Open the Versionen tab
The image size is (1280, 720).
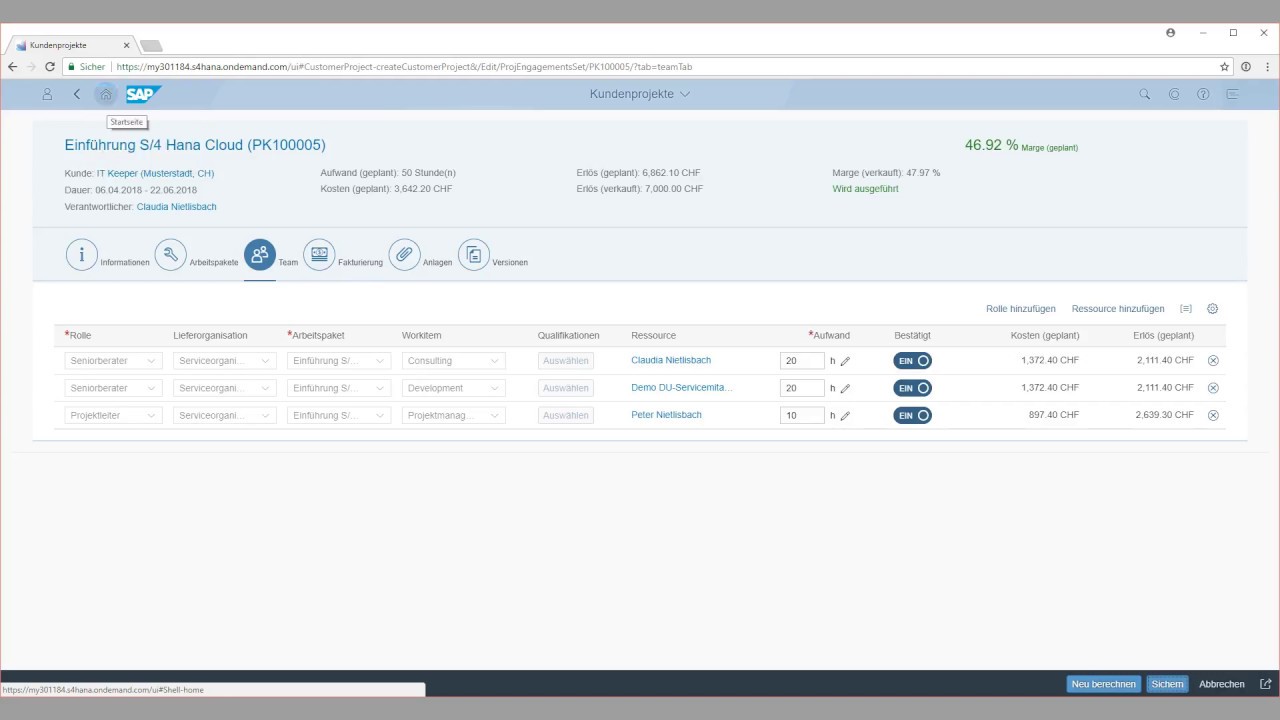tap(474, 255)
